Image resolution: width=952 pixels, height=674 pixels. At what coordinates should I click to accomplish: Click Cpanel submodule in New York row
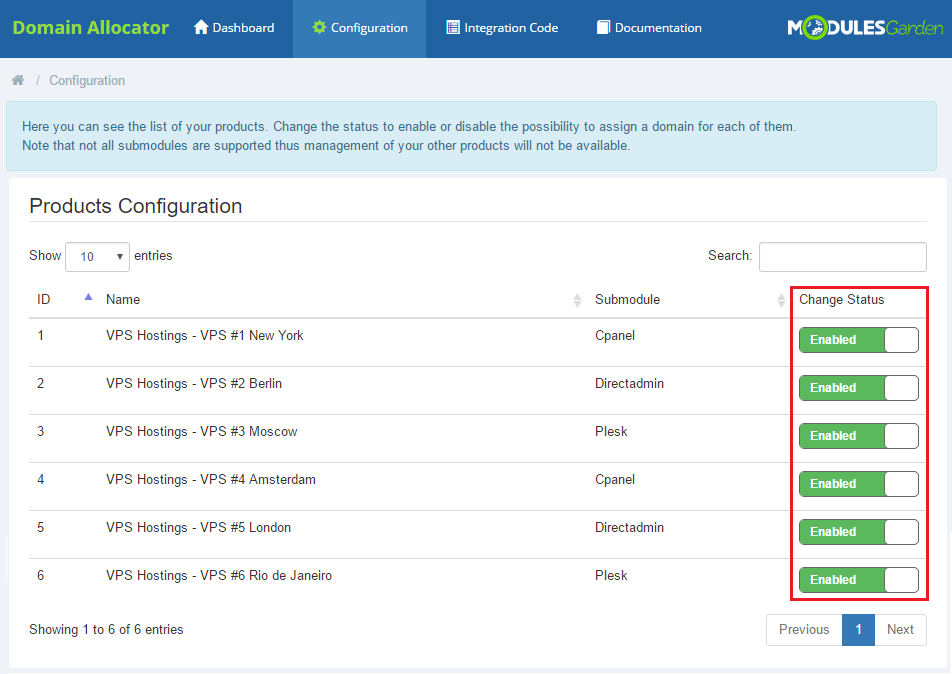(x=615, y=335)
